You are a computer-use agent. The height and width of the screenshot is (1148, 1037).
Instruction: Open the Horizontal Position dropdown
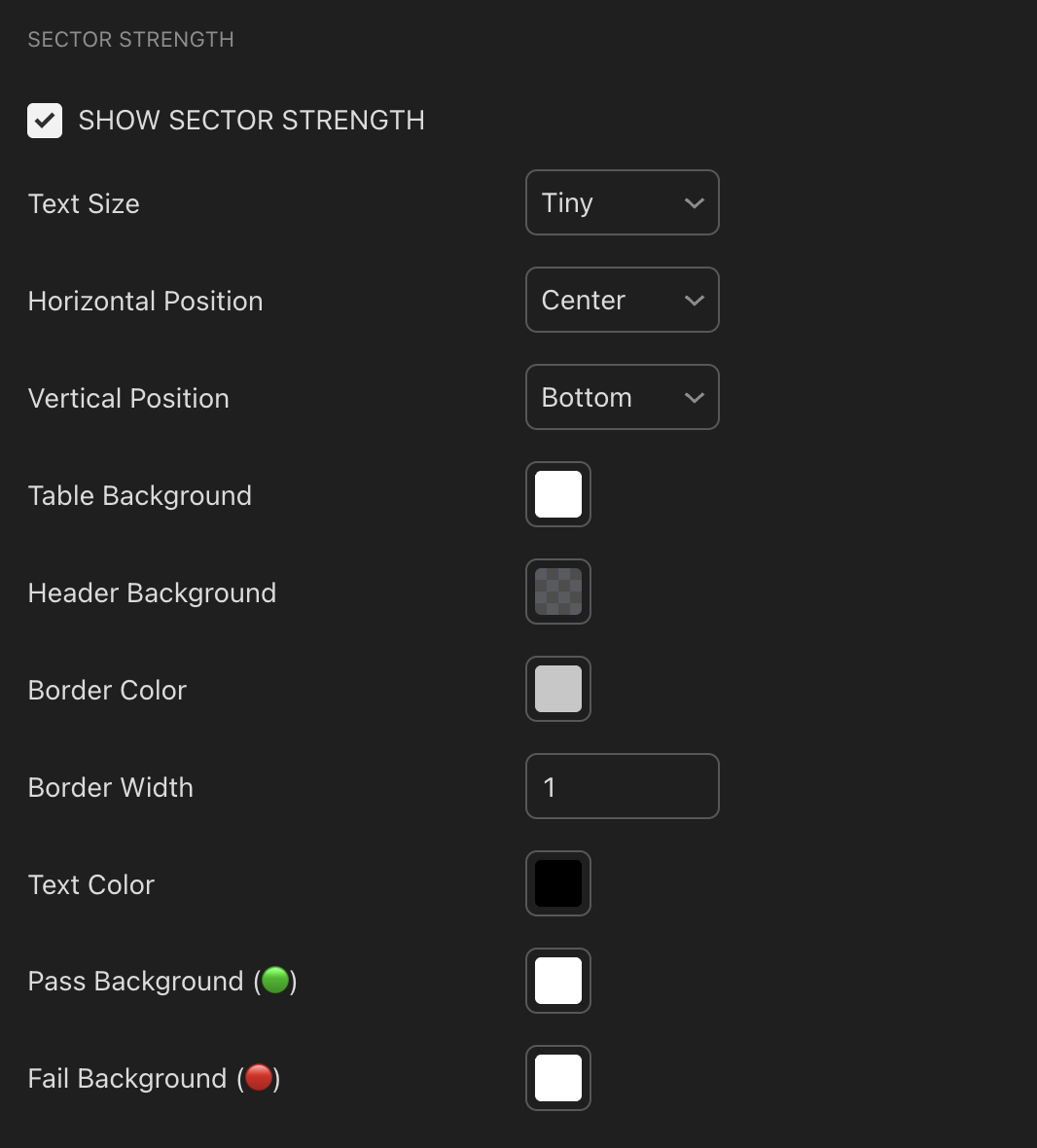point(622,300)
